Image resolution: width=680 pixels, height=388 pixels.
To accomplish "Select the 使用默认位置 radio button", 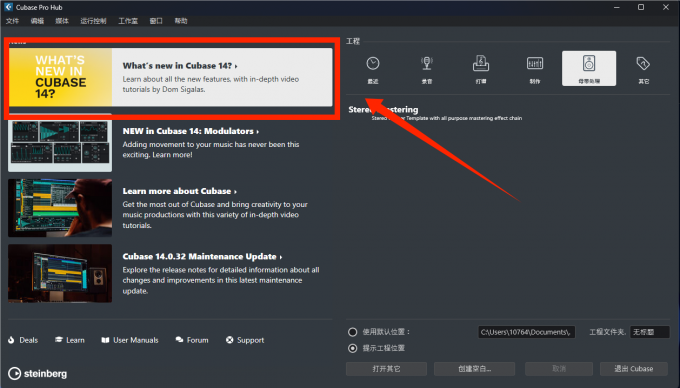I will tap(353, 332).
